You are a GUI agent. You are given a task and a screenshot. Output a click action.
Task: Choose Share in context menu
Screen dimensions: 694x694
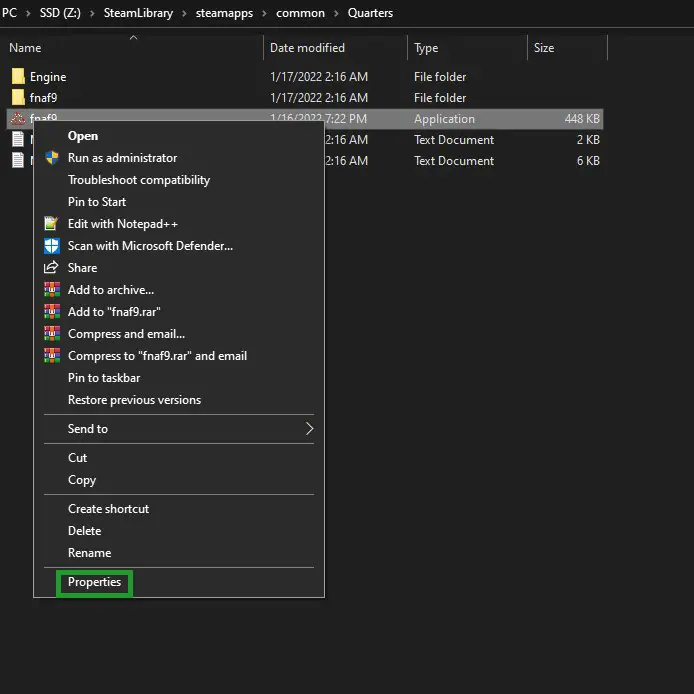(82, 268)
